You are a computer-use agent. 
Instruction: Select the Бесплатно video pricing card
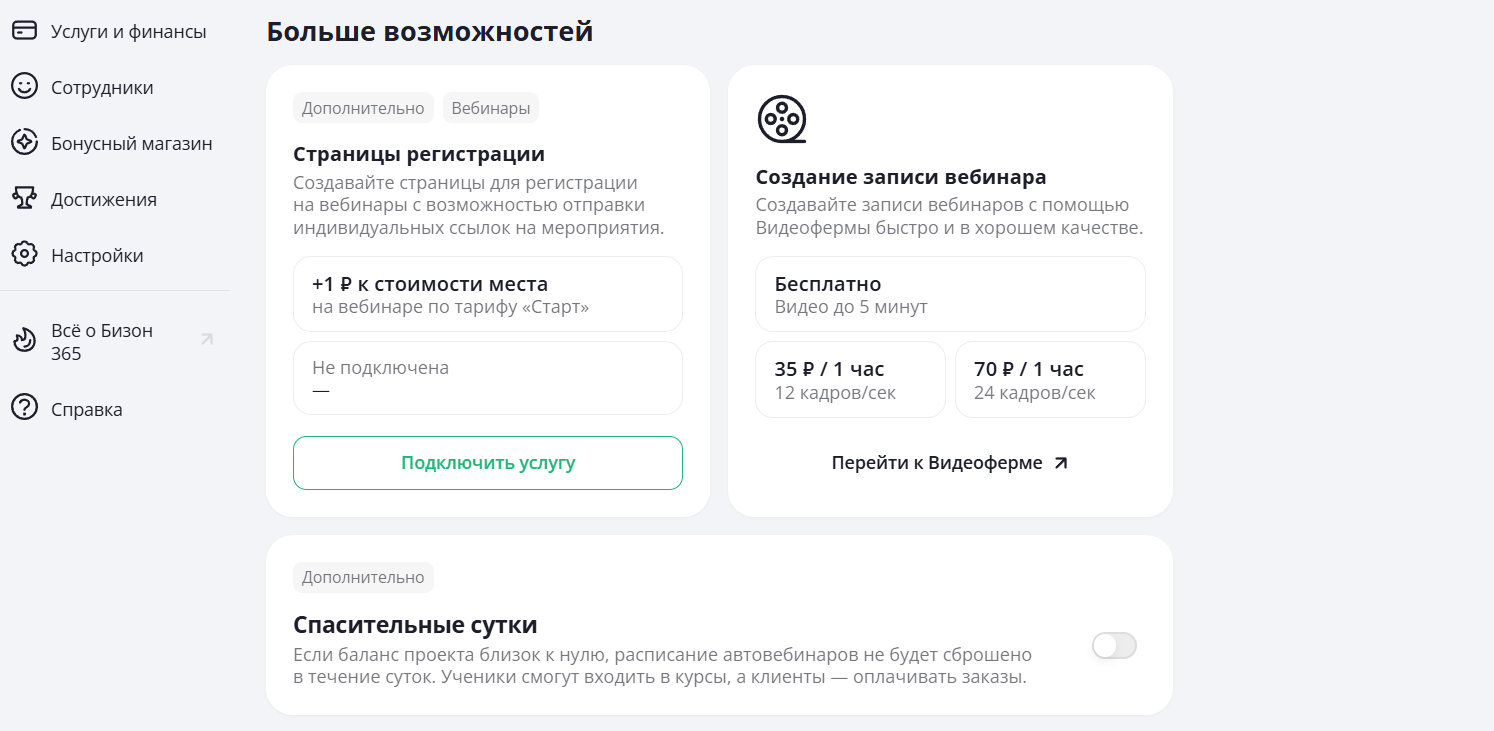tap(949, 294)
